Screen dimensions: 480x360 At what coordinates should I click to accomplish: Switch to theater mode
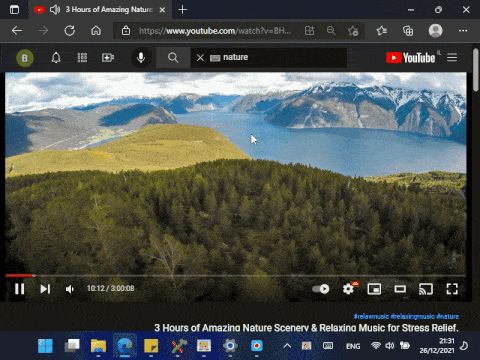[400, 289]
